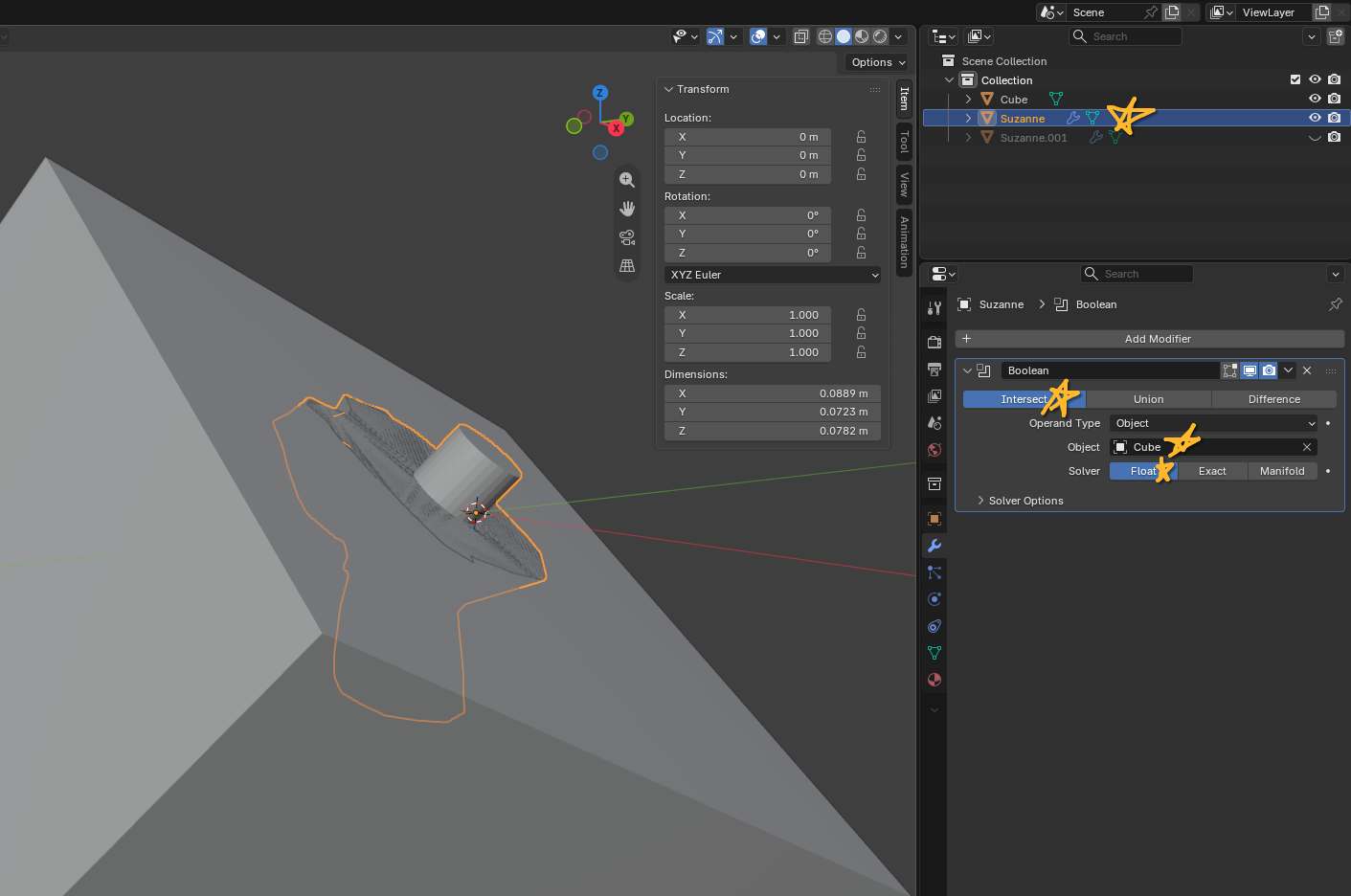Hide Cube in viewport via eye icon
This screenshot has width=1351, height=896.
pyautogui.click(x=1315, y=99)
